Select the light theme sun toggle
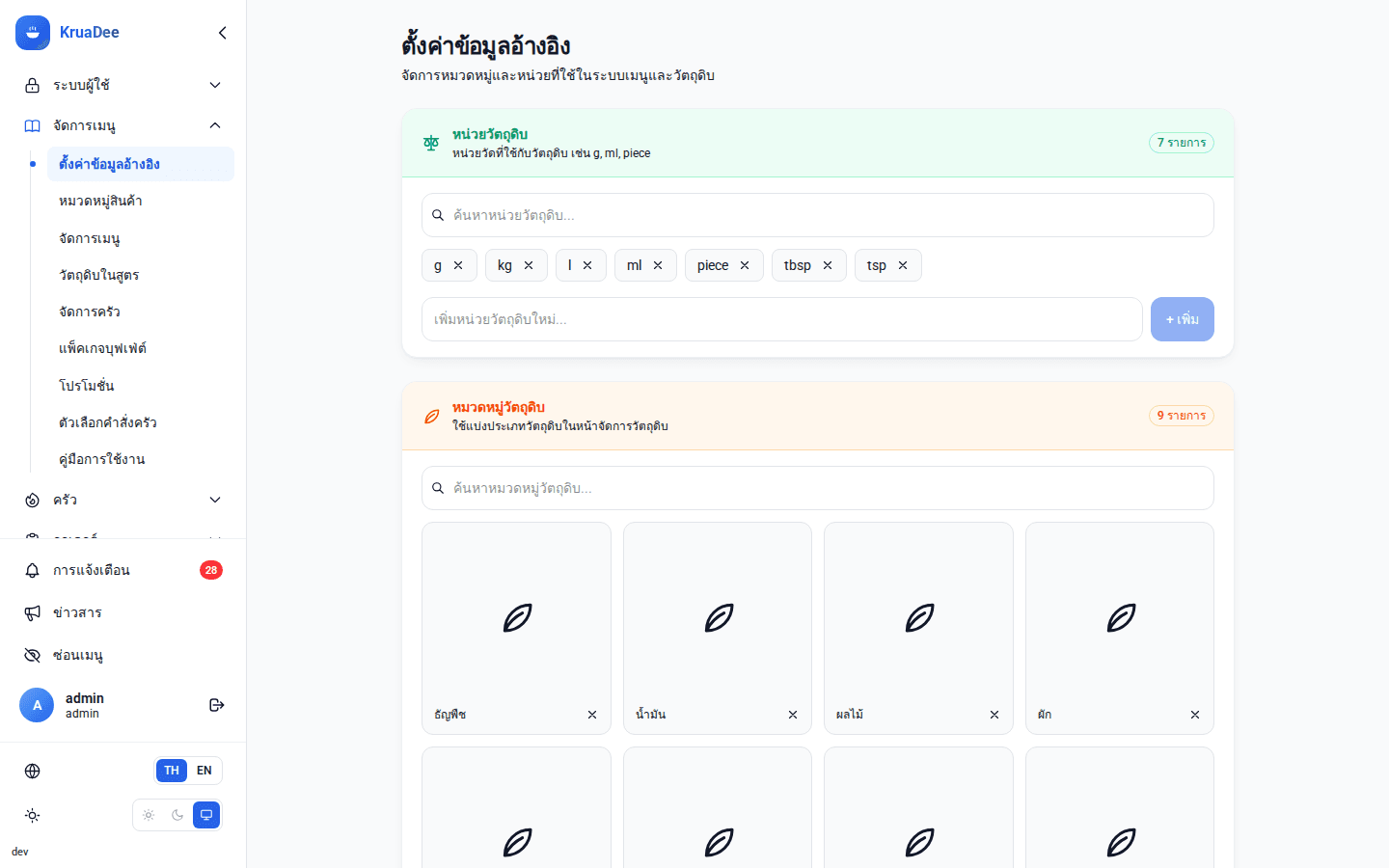The width and height of the screenshot is (1389, 868). click(x=149, y=815)
